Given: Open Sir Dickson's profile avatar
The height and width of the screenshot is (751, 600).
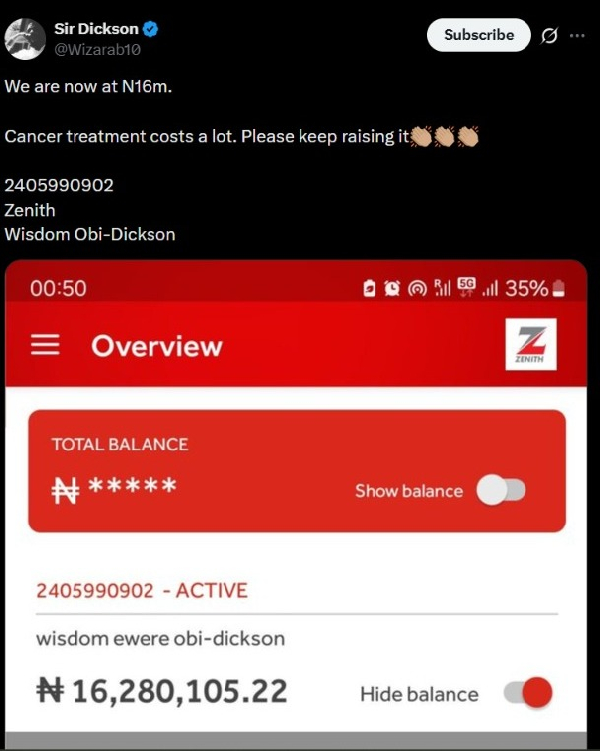Looking at the screenshot, I should 25,39.
